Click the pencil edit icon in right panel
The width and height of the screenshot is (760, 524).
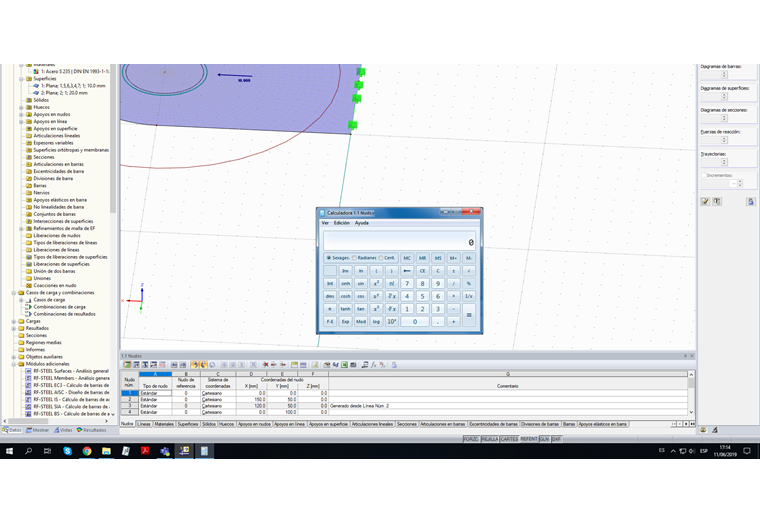pyautogui.click(x=705, y=202)
